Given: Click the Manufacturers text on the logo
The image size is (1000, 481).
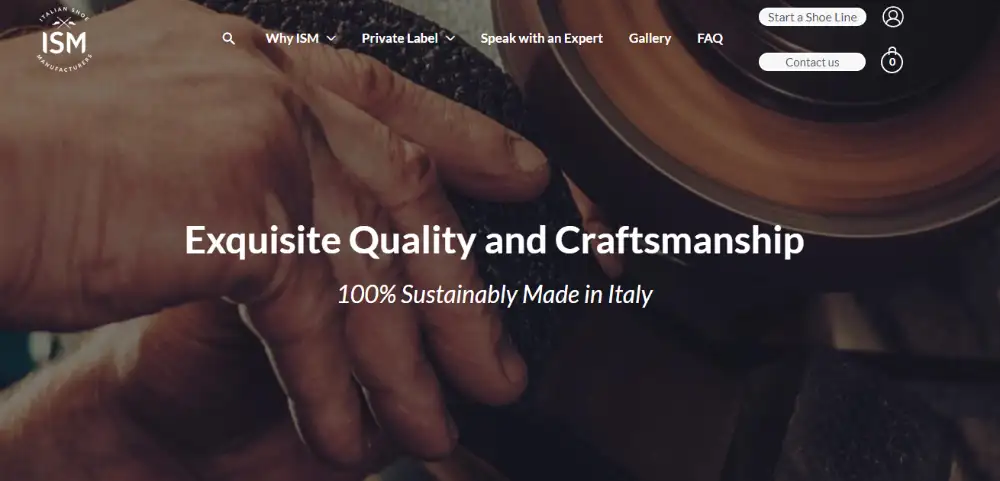Looking at the screenshot, I should tap(64, 64).
